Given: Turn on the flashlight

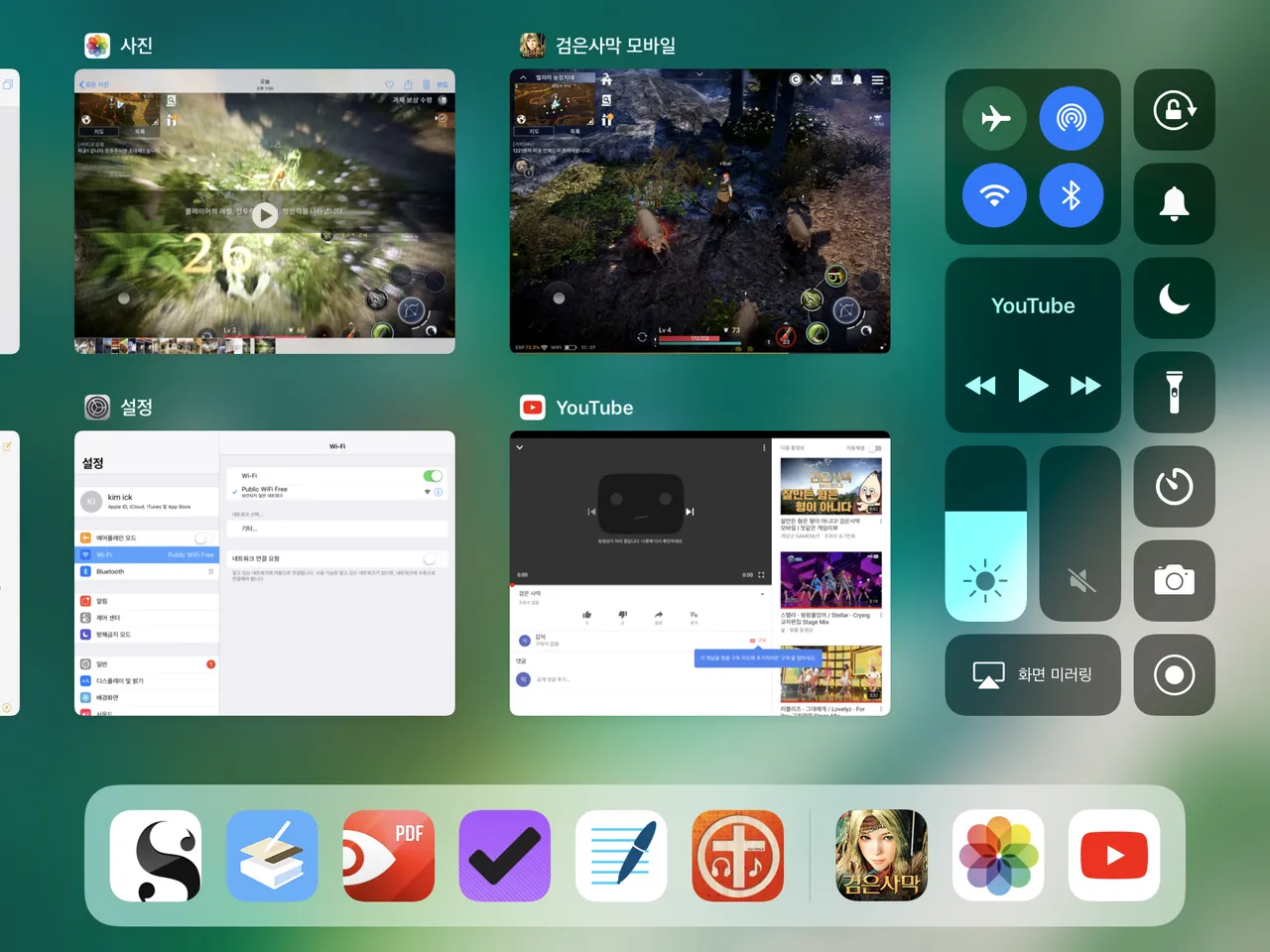Looking at the screenshot, I should [x=1175, y=392].
